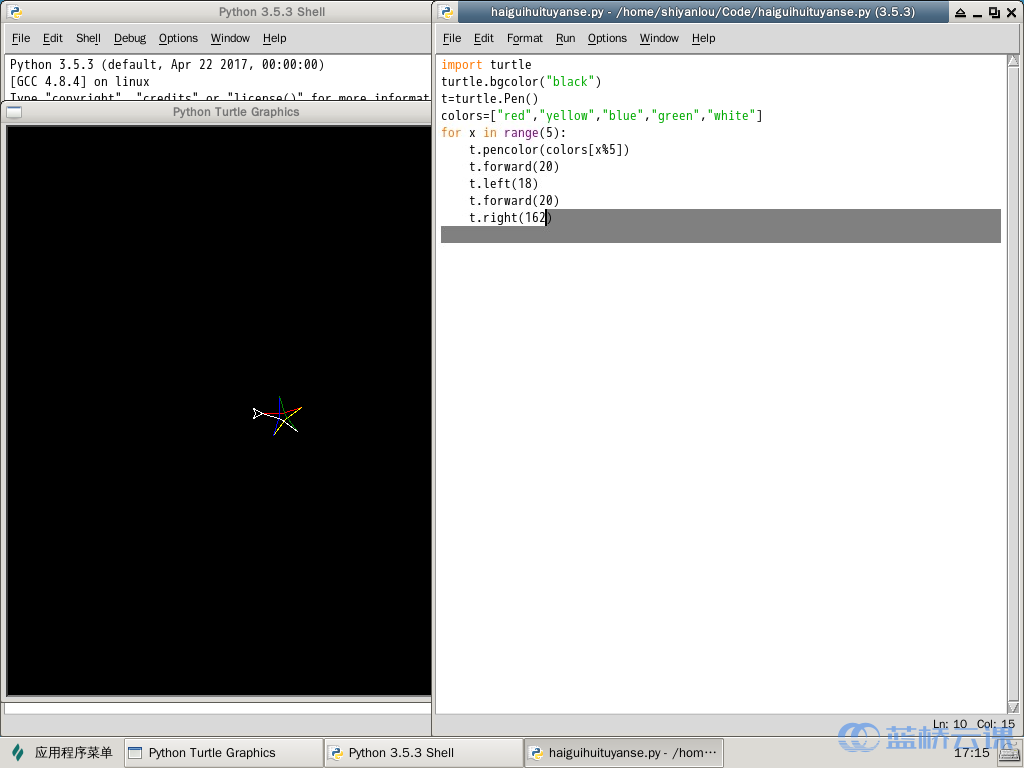Open the Run menu in the editor
The image size is (1024, 768).
click(x=565, y=38)
